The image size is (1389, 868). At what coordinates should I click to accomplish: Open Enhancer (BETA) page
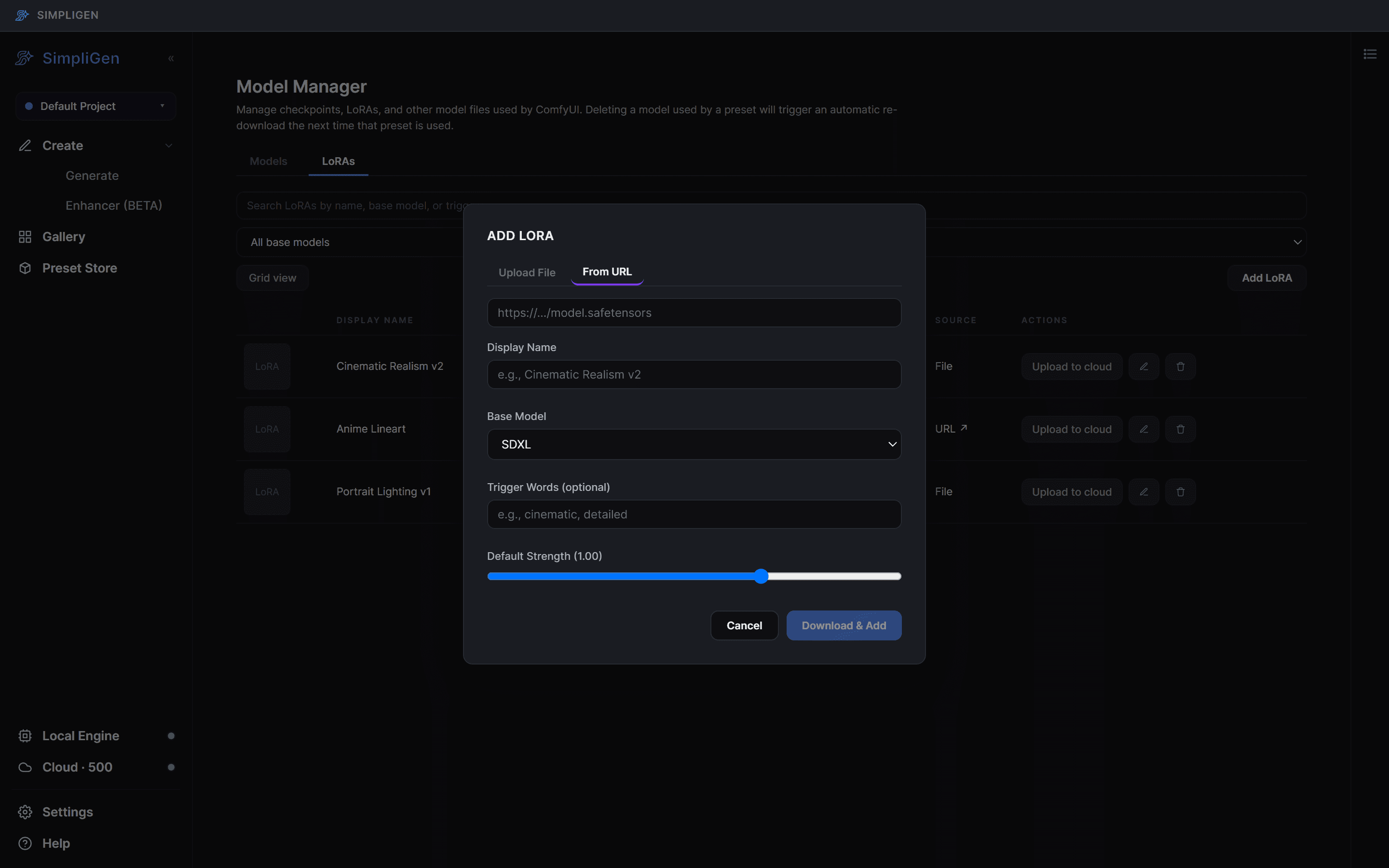tap(114, 205)
